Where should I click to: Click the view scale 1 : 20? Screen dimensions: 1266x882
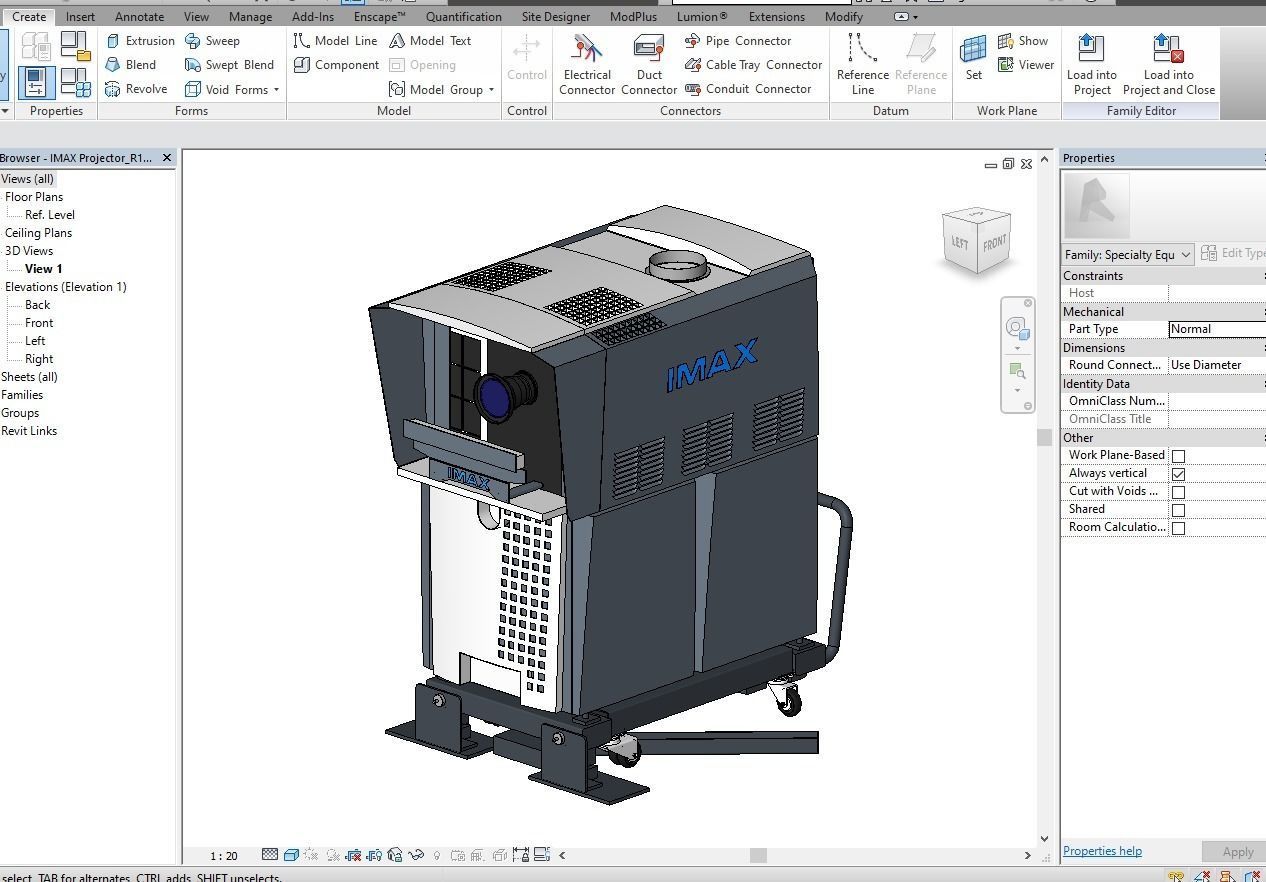pyautogui.click(x=224, y=855)
